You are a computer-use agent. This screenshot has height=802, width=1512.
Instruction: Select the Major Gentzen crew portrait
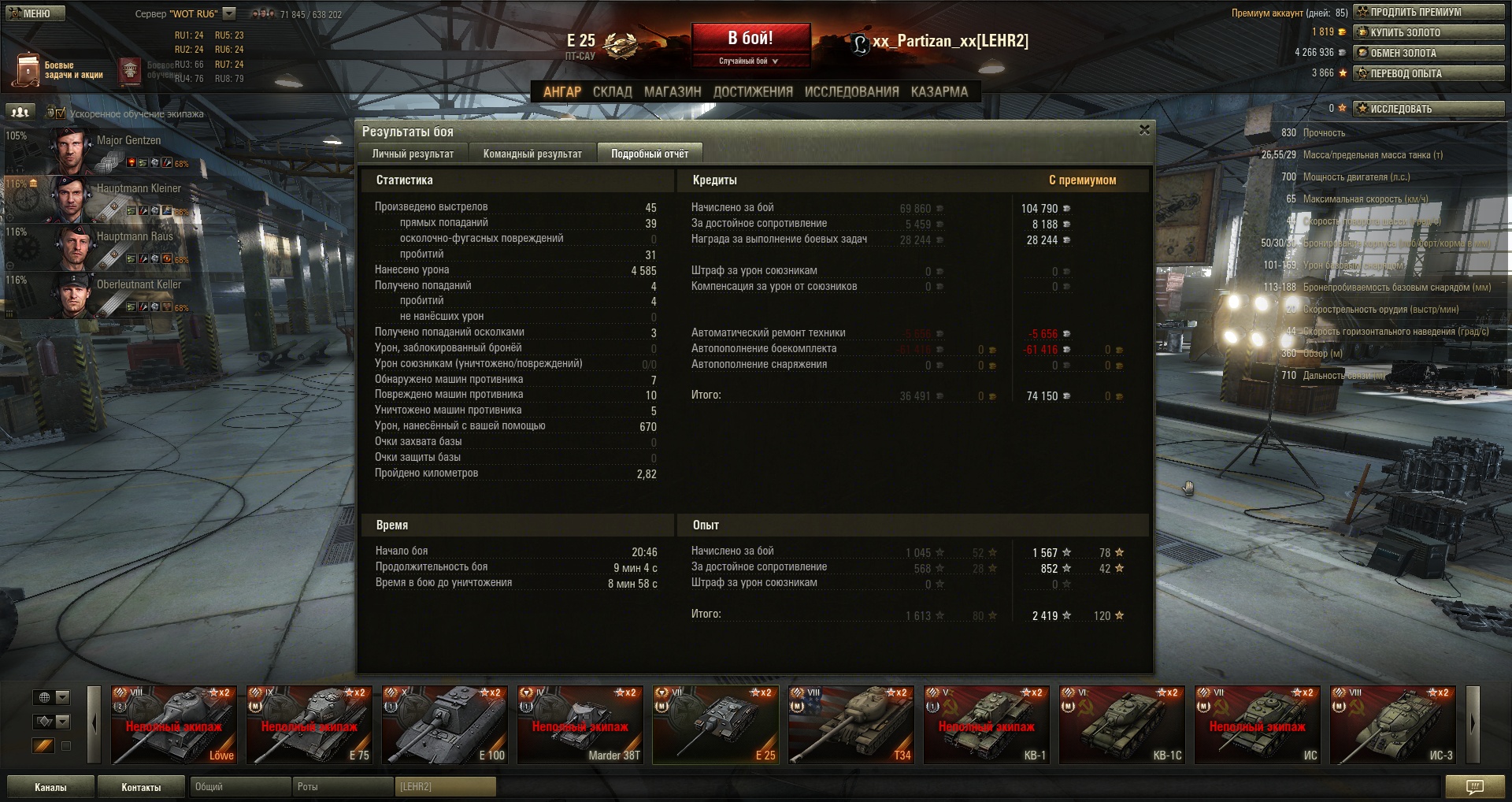(71, 150)
